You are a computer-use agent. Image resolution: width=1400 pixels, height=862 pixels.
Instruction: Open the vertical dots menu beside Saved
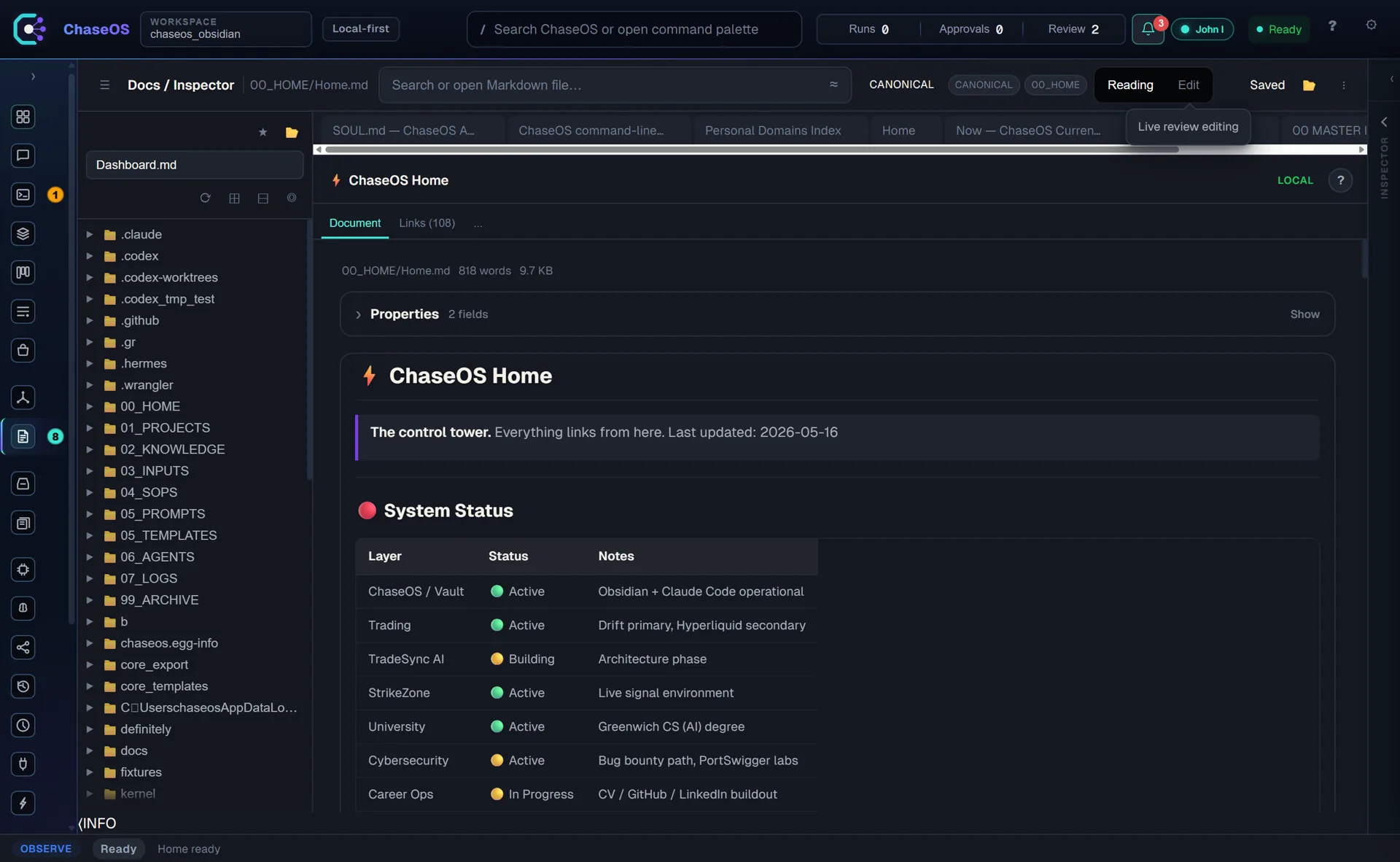click(x=1344, y=85)
